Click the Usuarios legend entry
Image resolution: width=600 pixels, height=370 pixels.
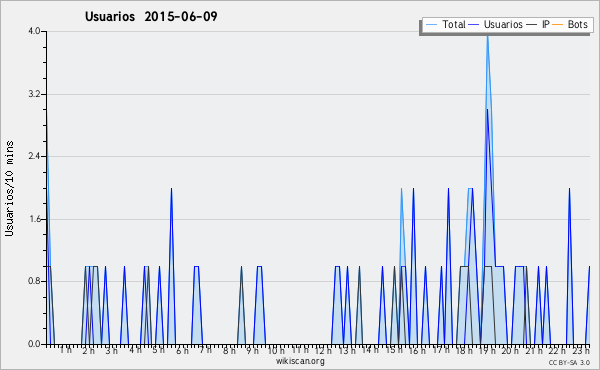pyautogui.click(x=496, y=24)
